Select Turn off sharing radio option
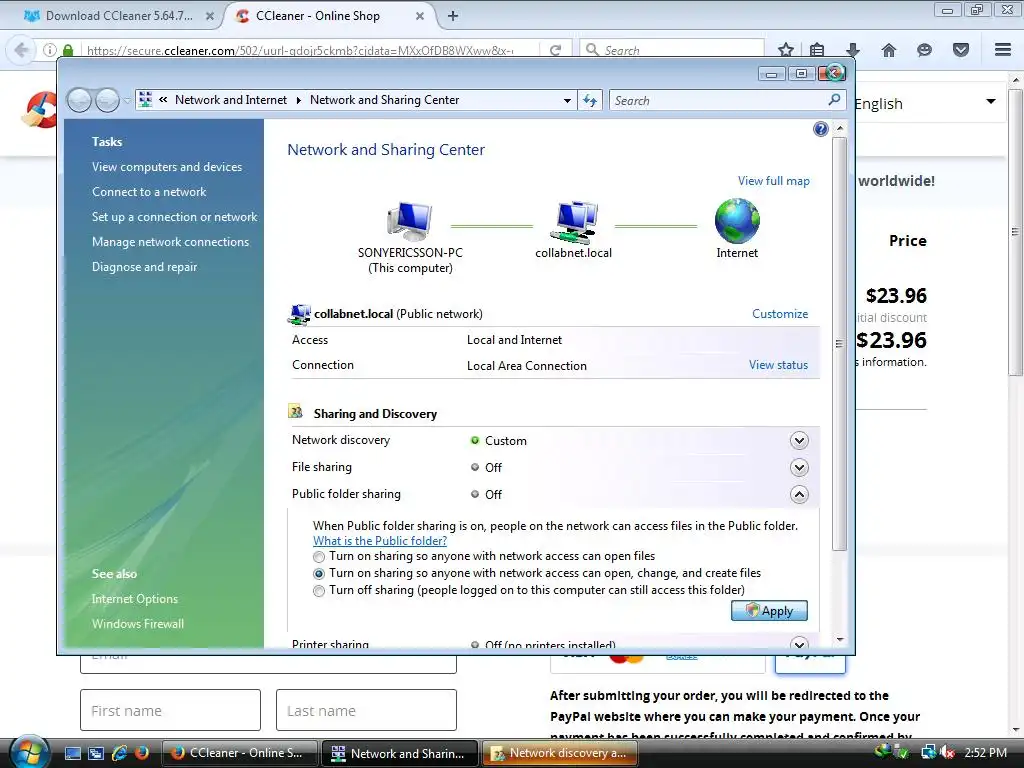Image resolution: width=1024 pixels, height=768 pixels. [x=319, y=591]
